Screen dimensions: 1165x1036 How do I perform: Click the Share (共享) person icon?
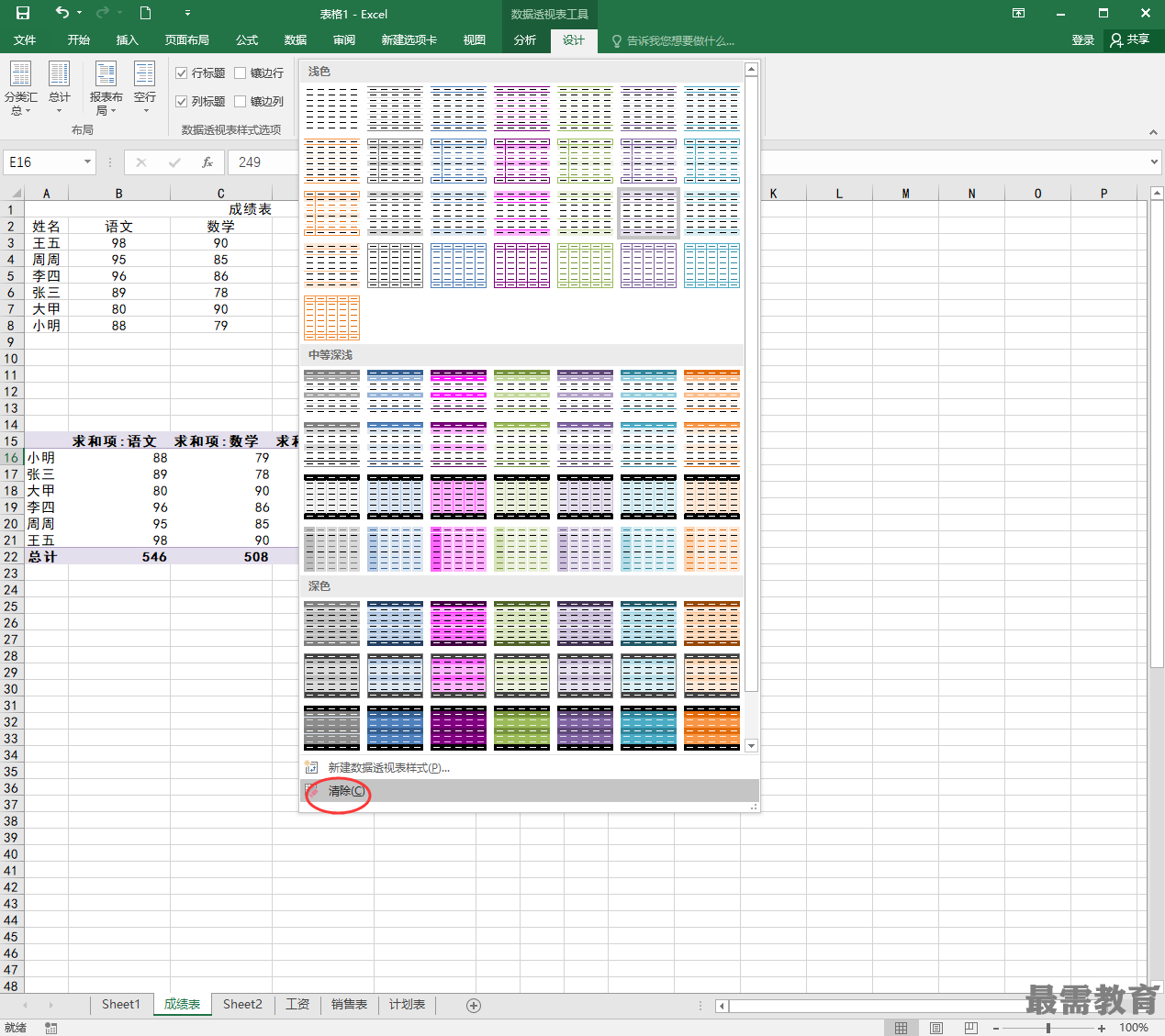tap(1116, 40)
